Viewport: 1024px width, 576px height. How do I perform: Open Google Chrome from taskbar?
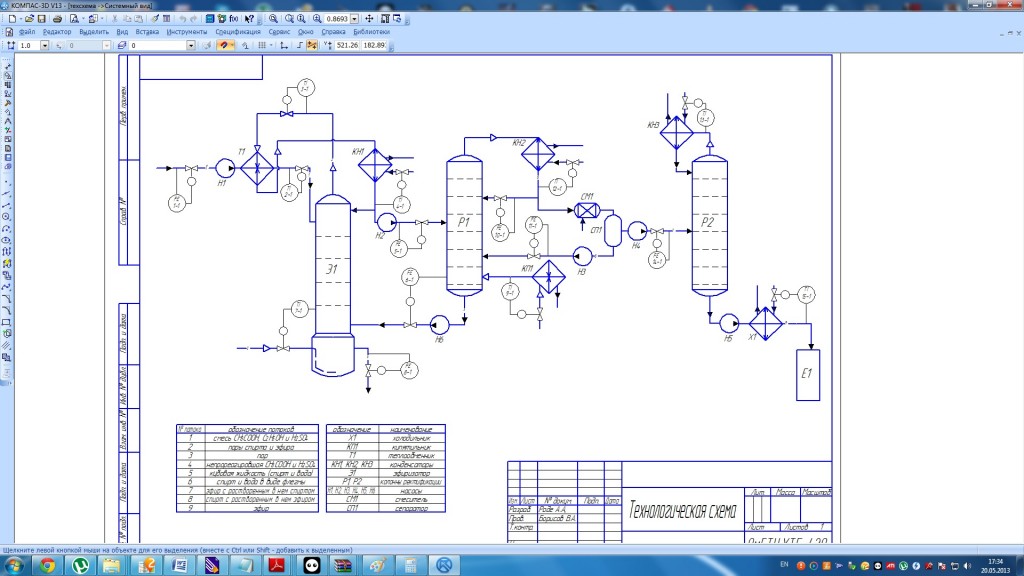click(47, 565)
